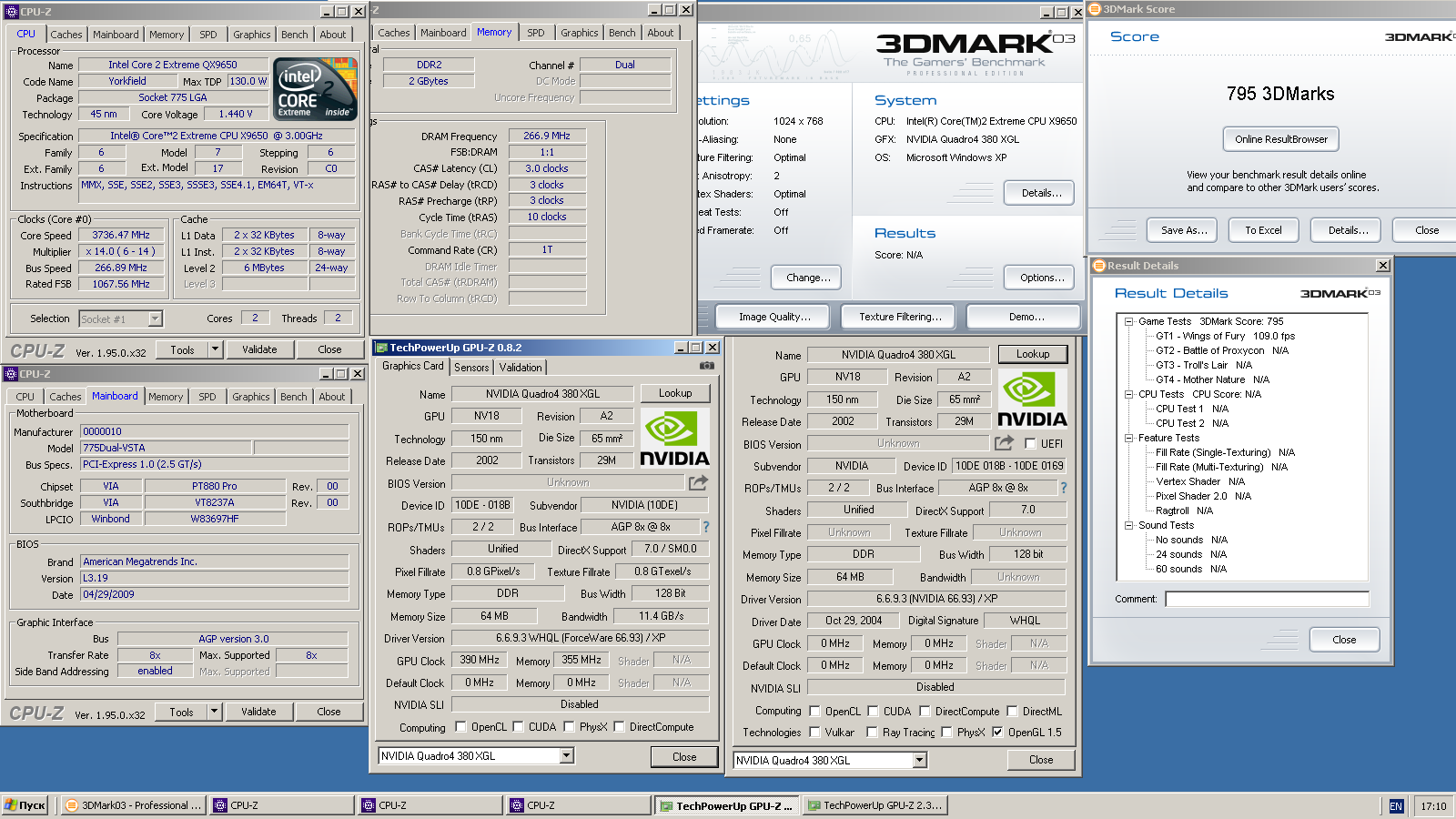Collapse the Sound Tests tree node
The width and height of the screenshot is (1456, 819).
(x=1128, y=525)
